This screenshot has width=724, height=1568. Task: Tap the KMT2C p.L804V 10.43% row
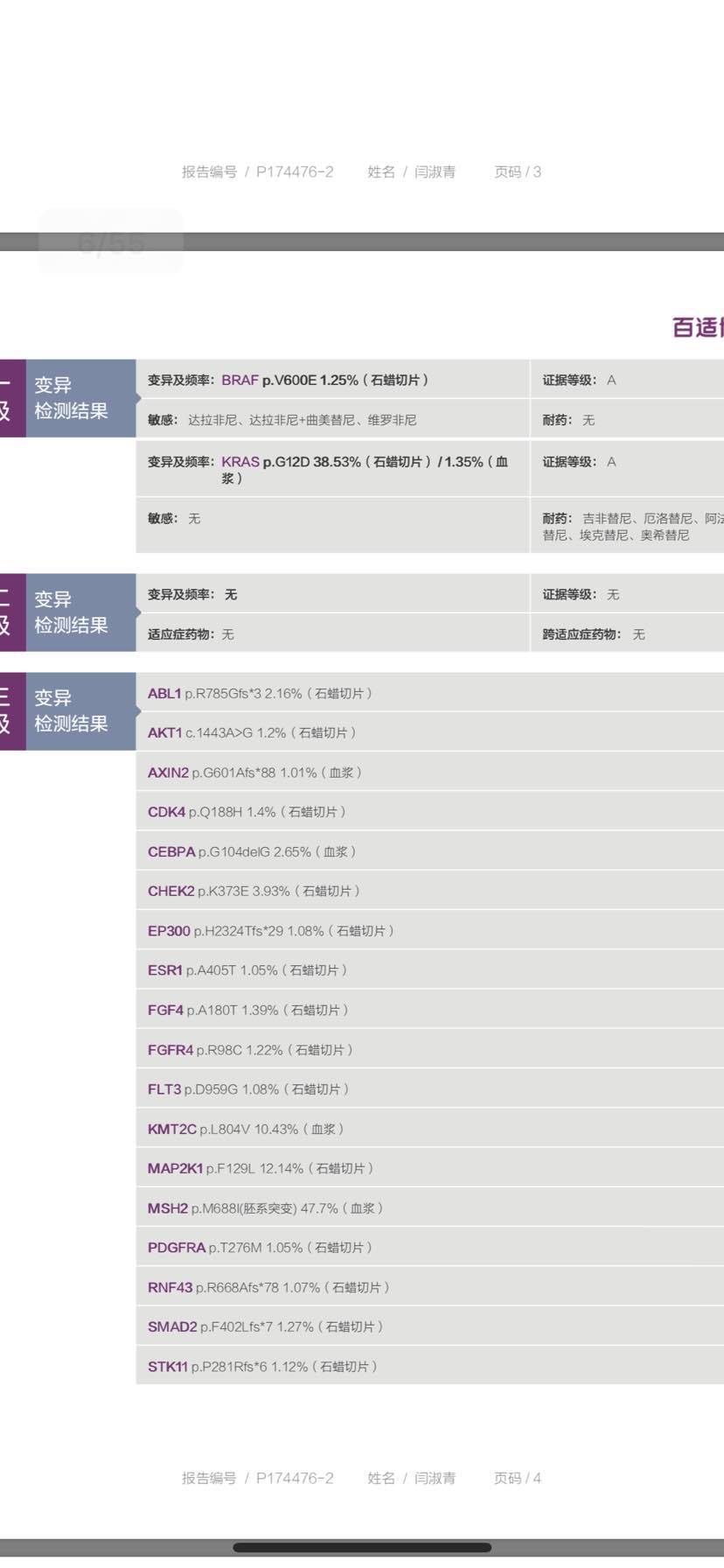pos(246,1129)
